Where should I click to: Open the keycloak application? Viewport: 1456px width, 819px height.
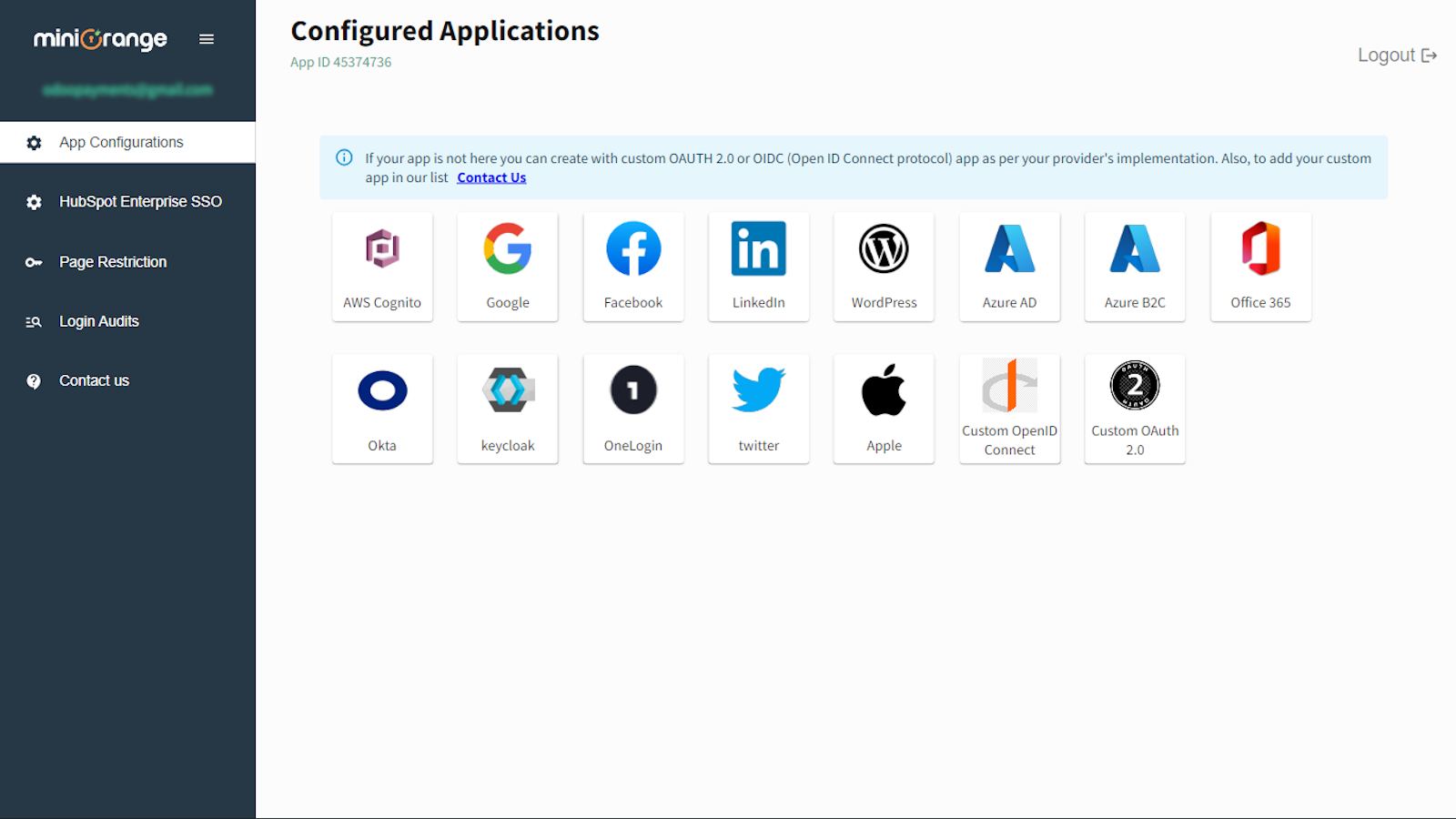507,409
